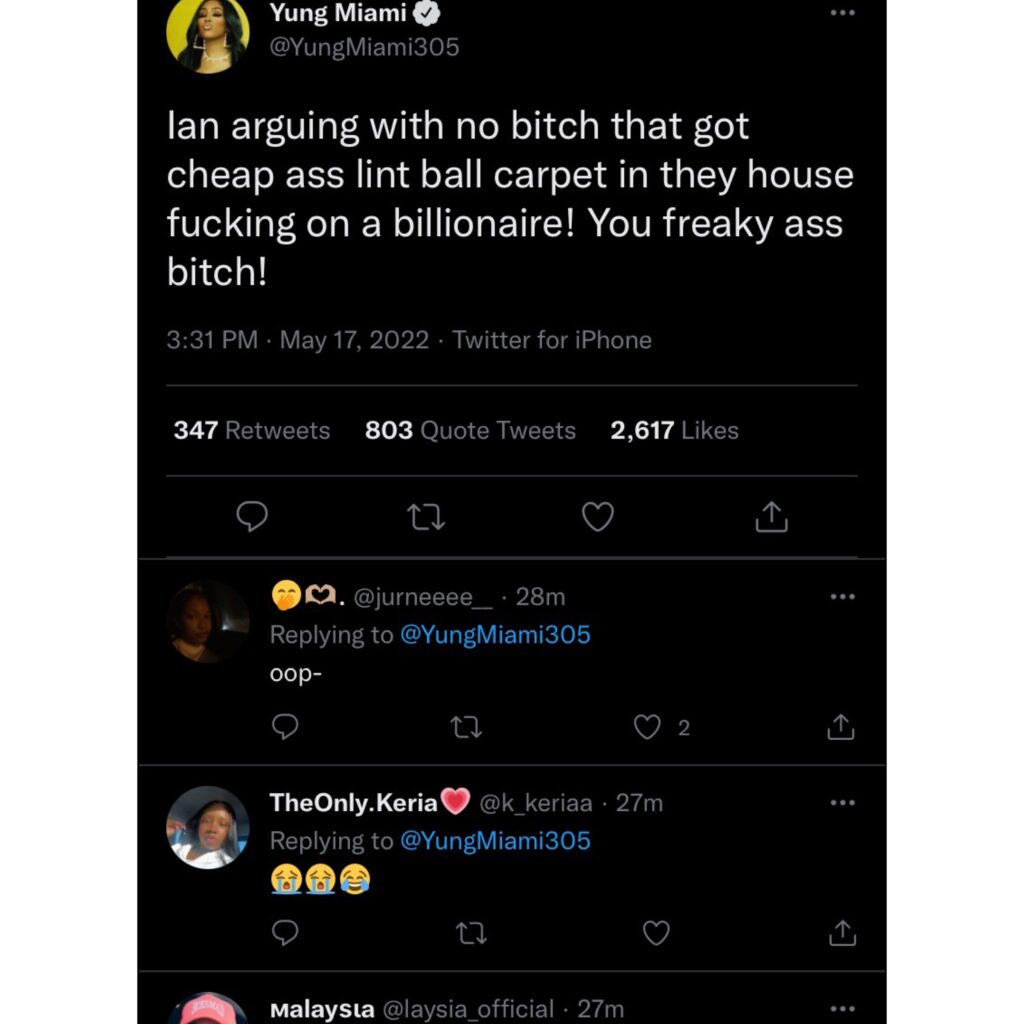Reply to Yung Miami's main tweet
This screenshot has height=1024, width=1024.
(x=251, y=517)
